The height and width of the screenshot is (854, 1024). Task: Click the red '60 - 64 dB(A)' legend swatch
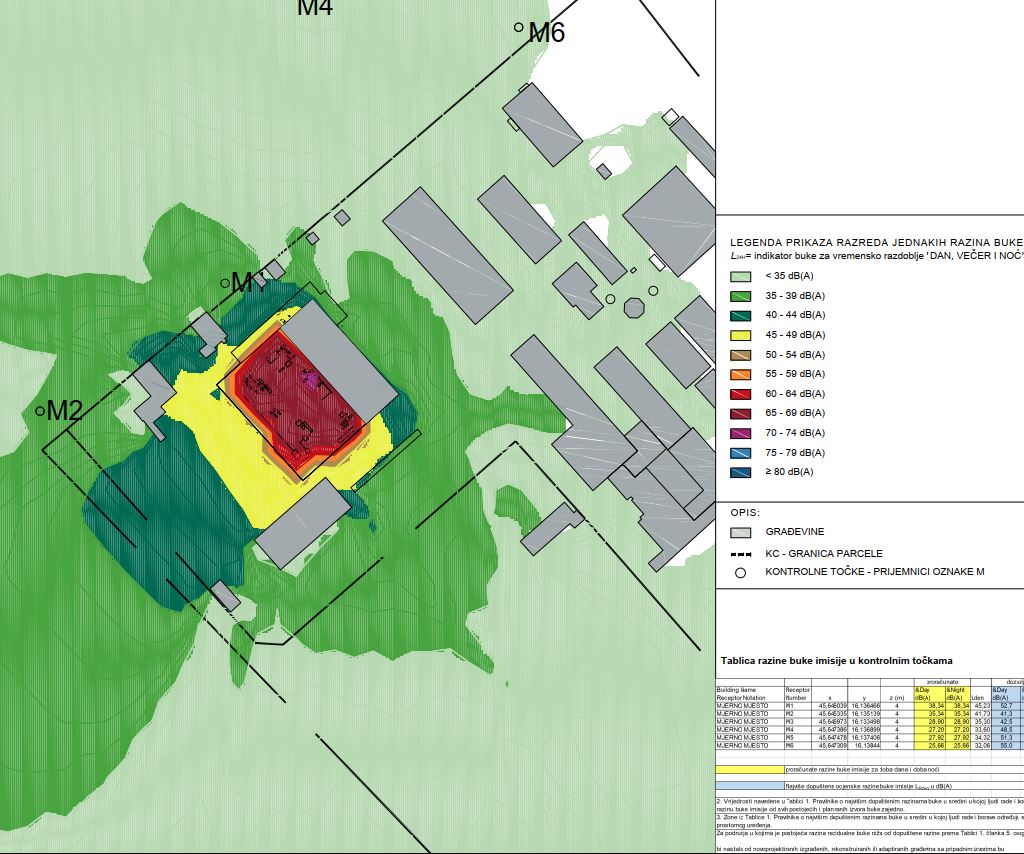(741, 393)
